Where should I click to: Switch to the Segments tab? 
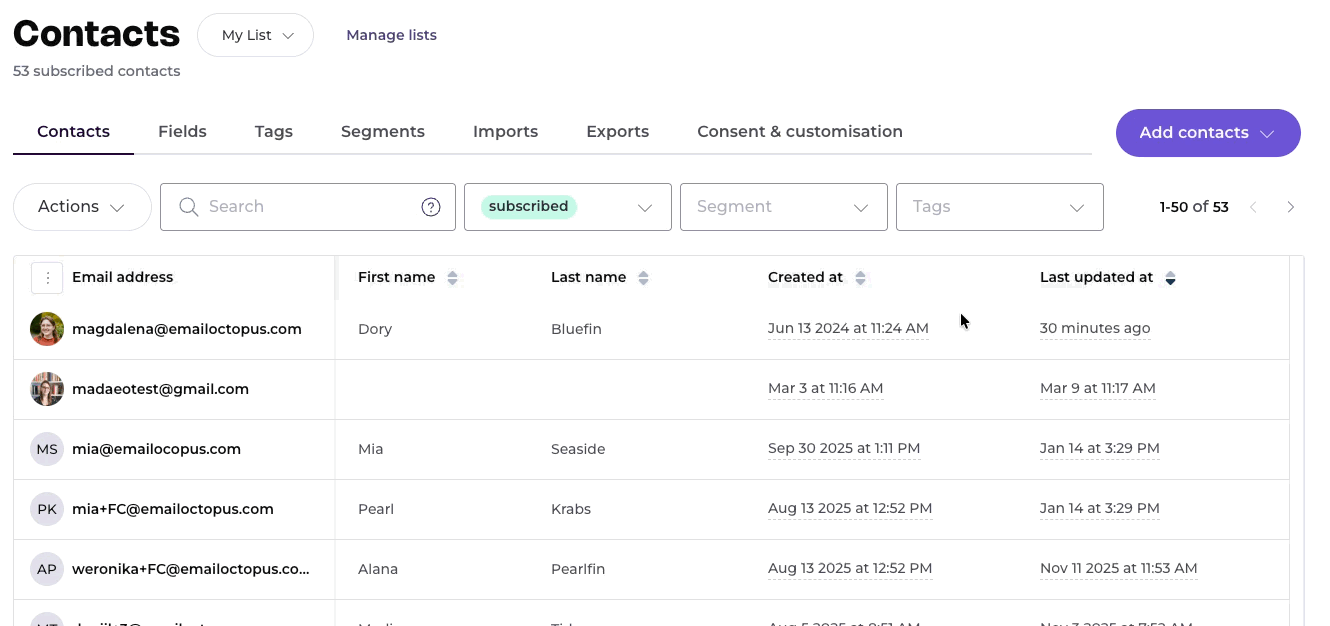click(383, 132)
